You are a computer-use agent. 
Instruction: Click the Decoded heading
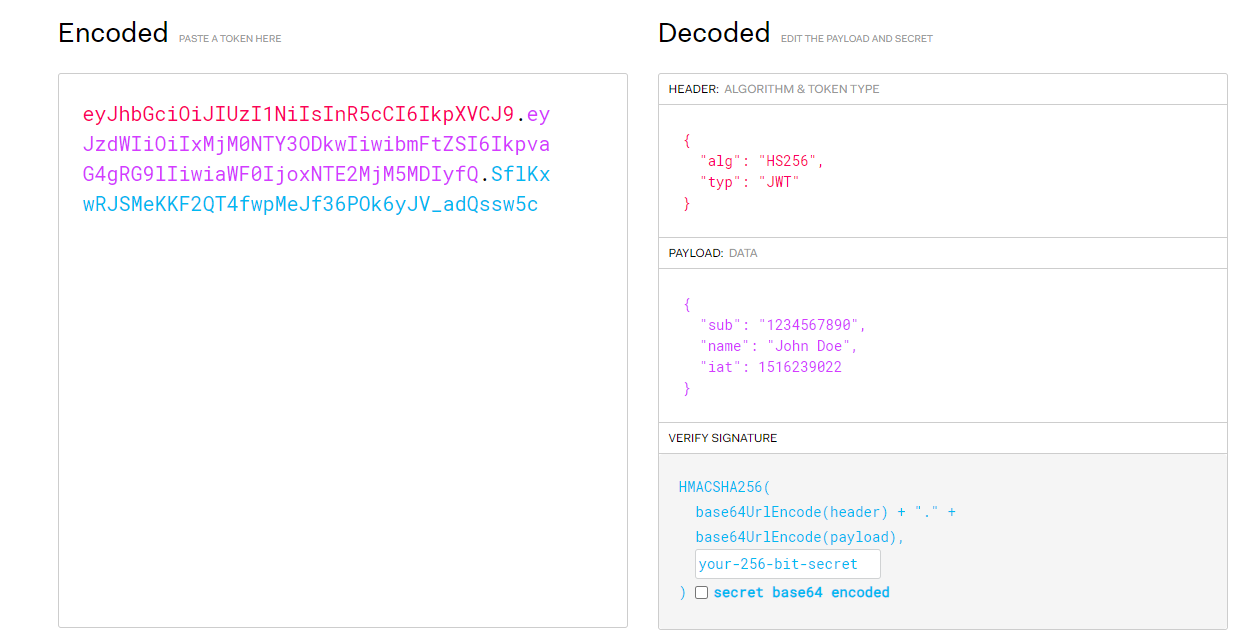[x=714, y=33]
